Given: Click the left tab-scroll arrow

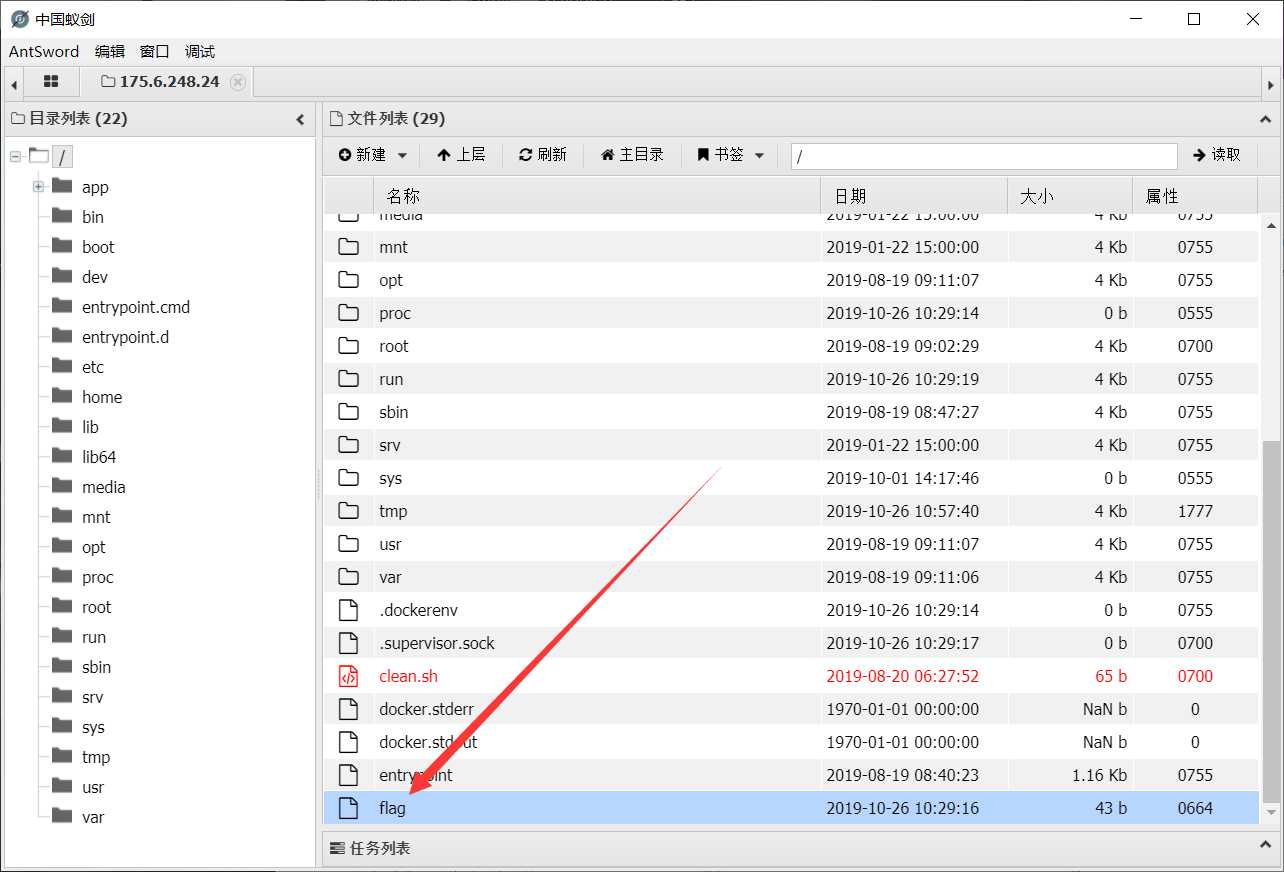Looking at the screenshot, I should (14, 84).
